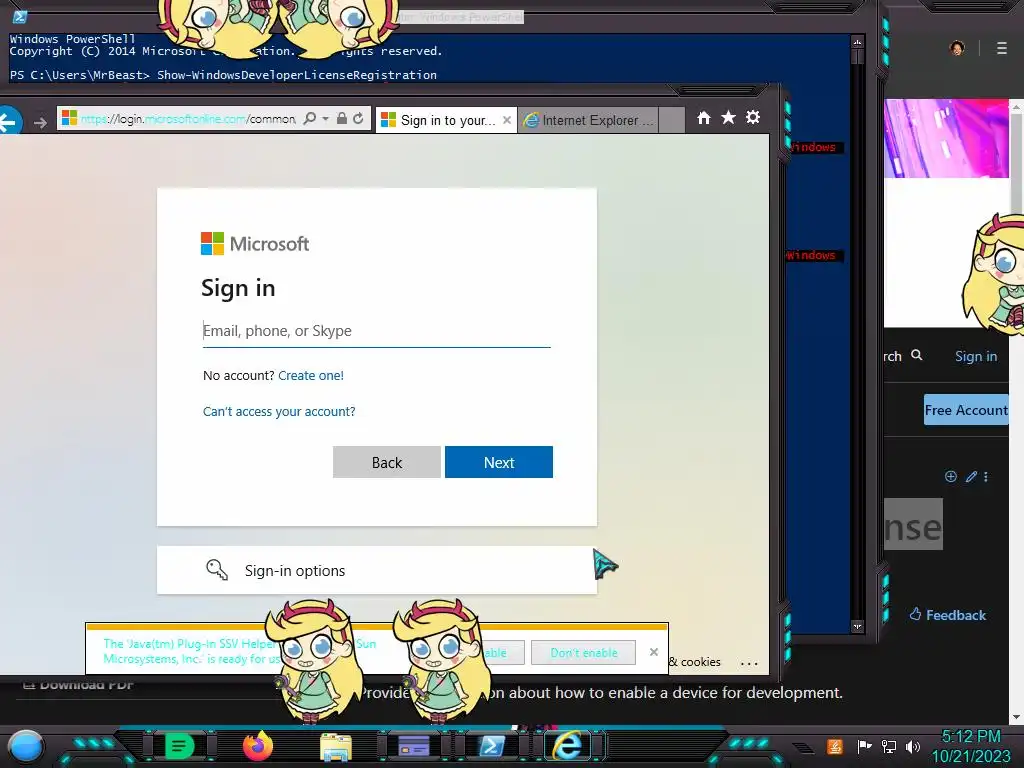The image size is (1024, 768).
Task: Click the PowerShell scrollbar down arrow
Action: (857, 626)
